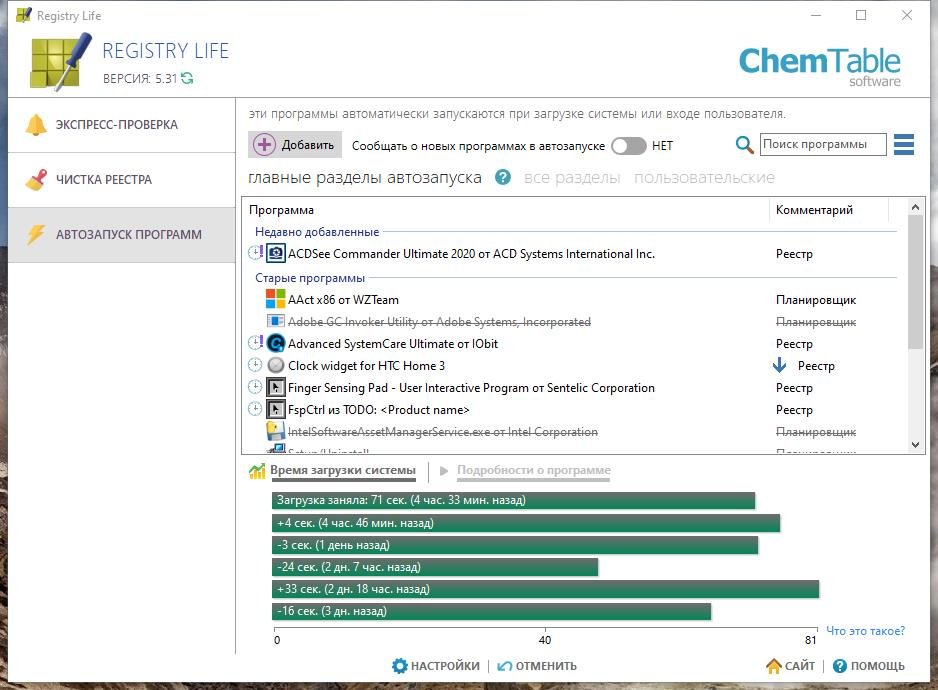Screen dimensions: 938x690
Task: Open 'Подробности о программе' tab
Action: (534, 470)
